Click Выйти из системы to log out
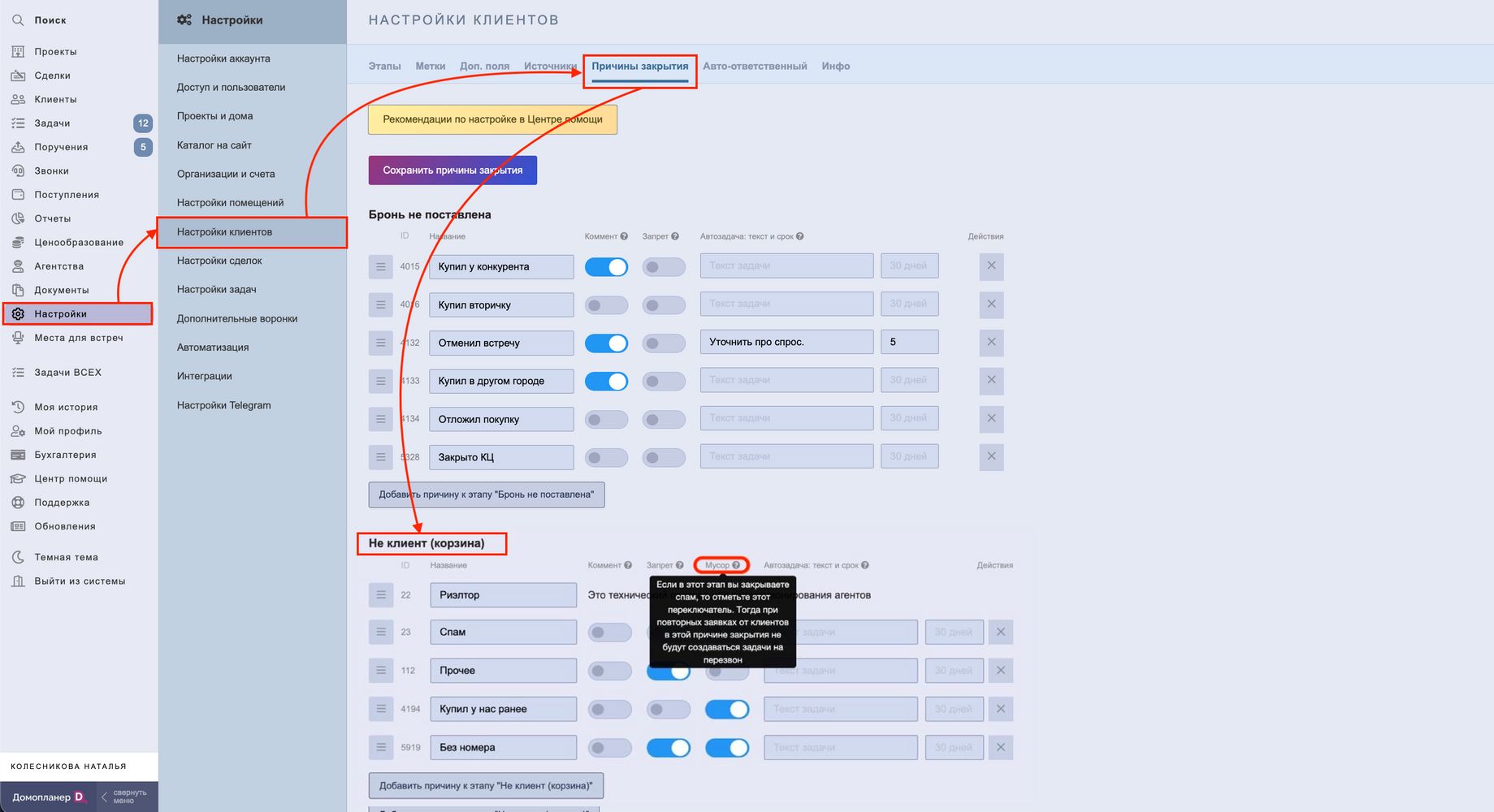The height and width of the screenshot is (812, 1494). (x=80, y=581)
